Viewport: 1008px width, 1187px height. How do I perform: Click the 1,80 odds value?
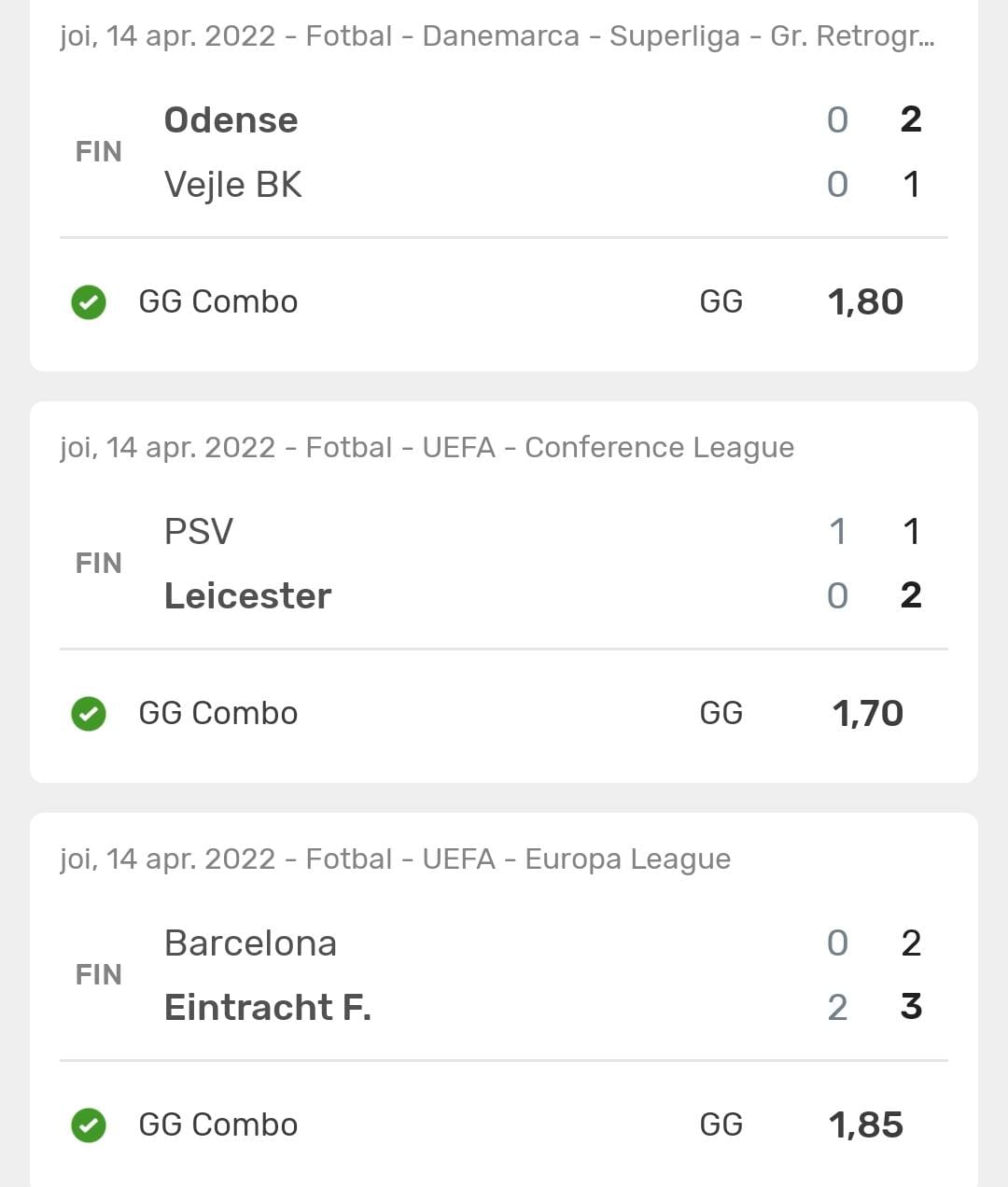pos(866,302)
